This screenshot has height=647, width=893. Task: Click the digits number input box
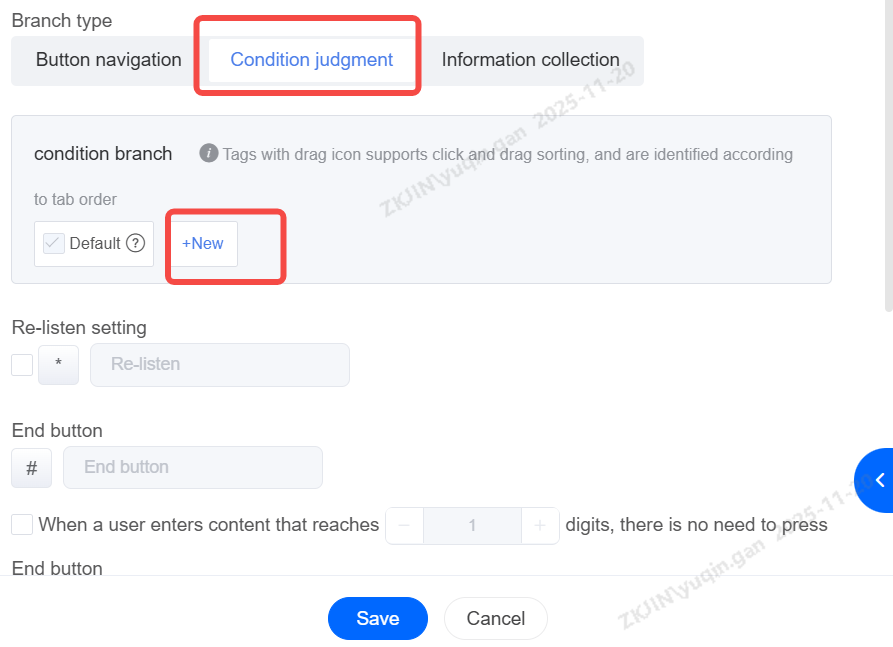(472, 525)
